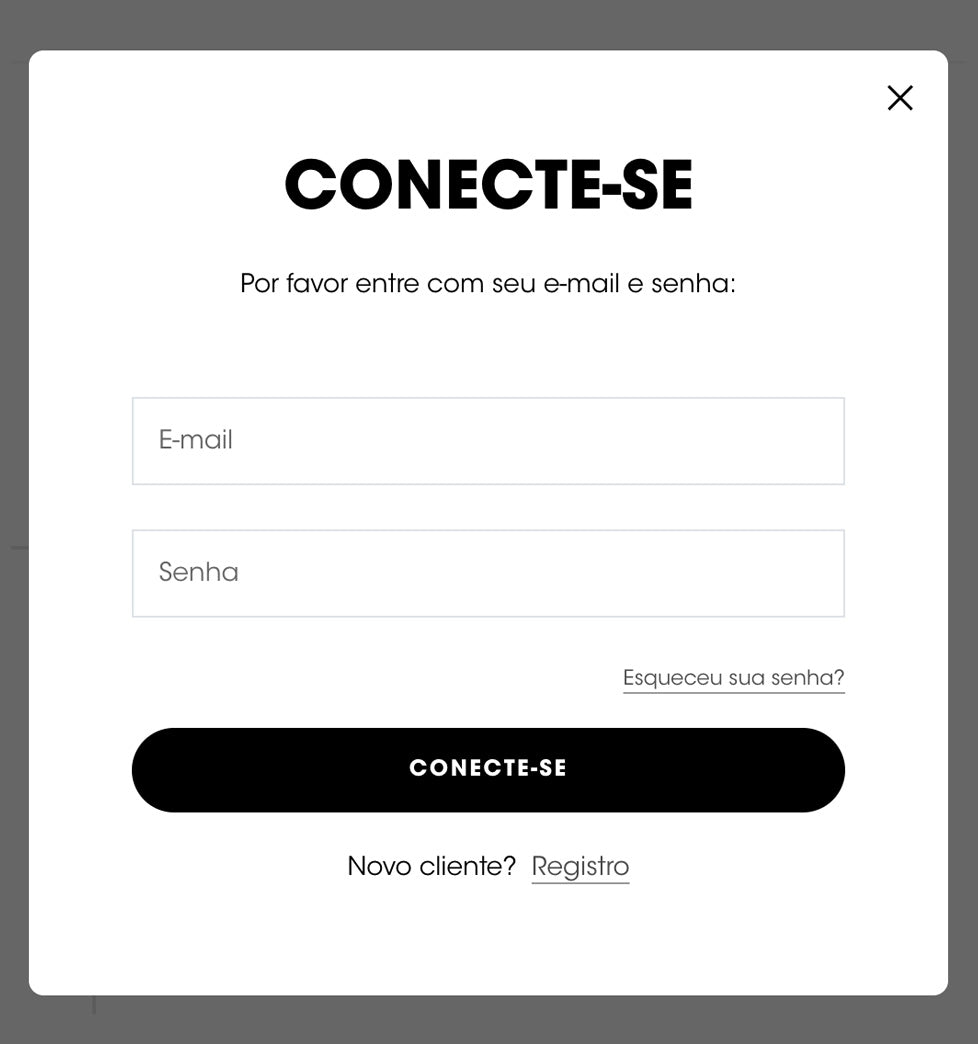This screenshot has width=978, height=1044.
Task: Click the underlined Registro text
Action: click(x=580, y=866)
